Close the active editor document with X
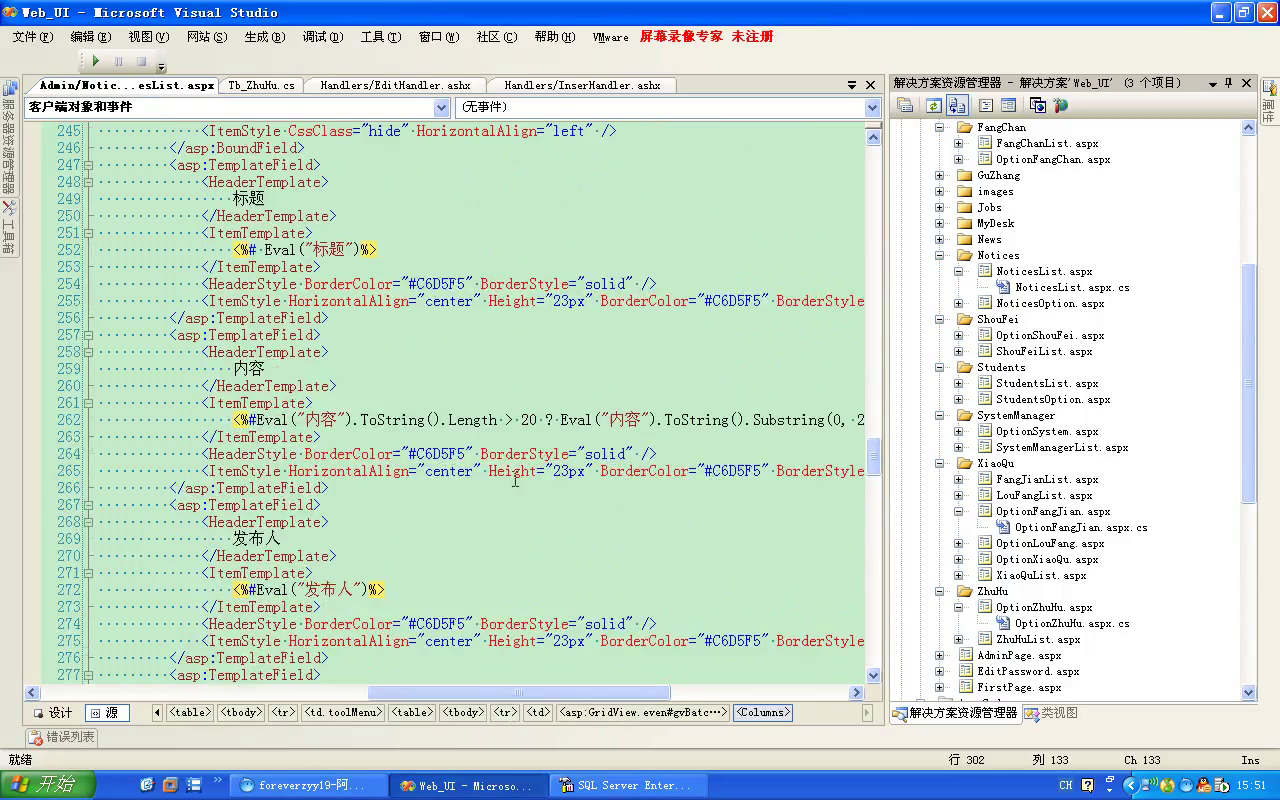This screenshot has width=1280, height=800. 870,85
